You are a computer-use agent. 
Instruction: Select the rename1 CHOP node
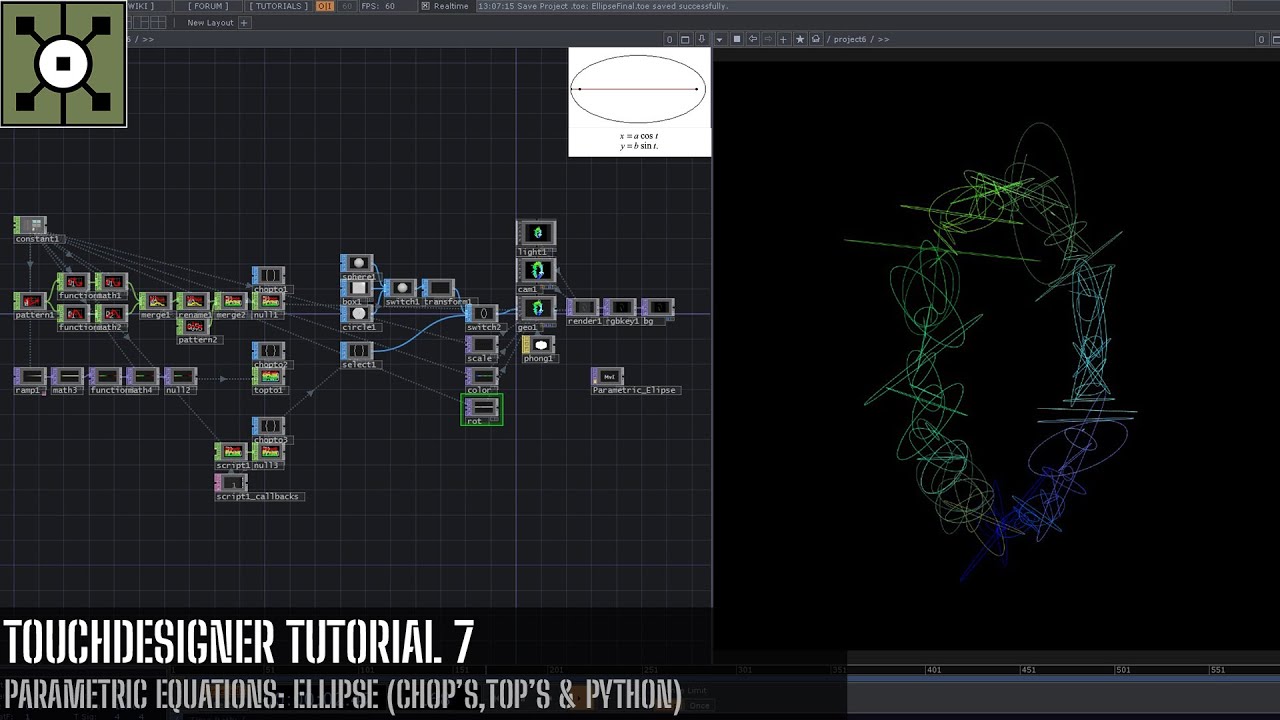(x=193, y=301)
